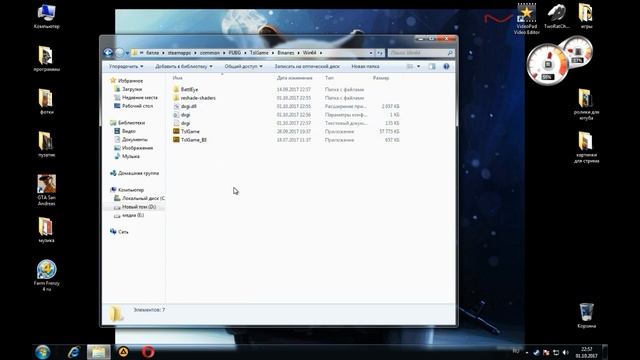Image resolution: width=640 pixels, height=360 pixels.
Task: Open the Opera browser from the taskbar
Action: pyautogui.click(x=148, y=352)
